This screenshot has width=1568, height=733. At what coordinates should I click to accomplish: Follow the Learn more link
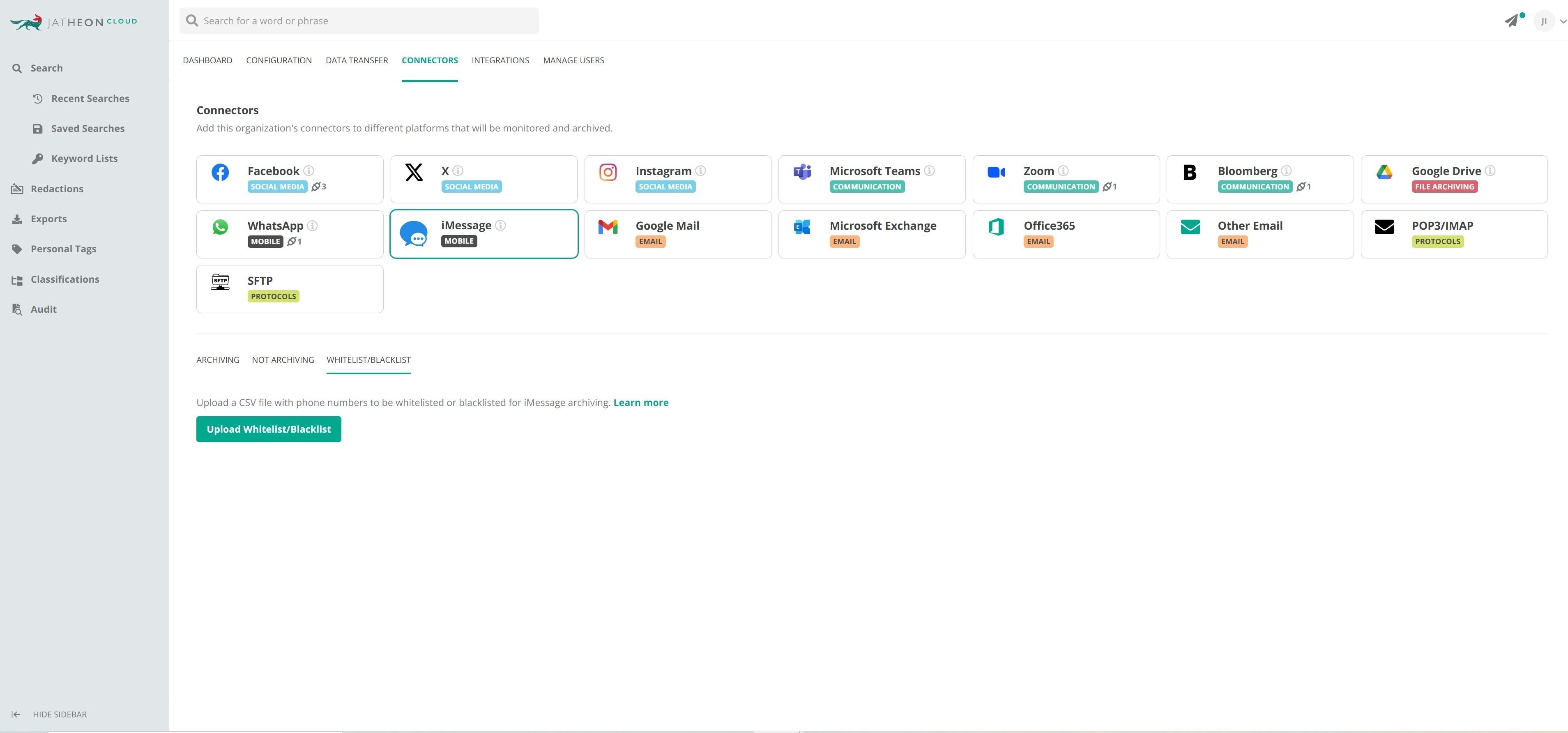(640, 402)
